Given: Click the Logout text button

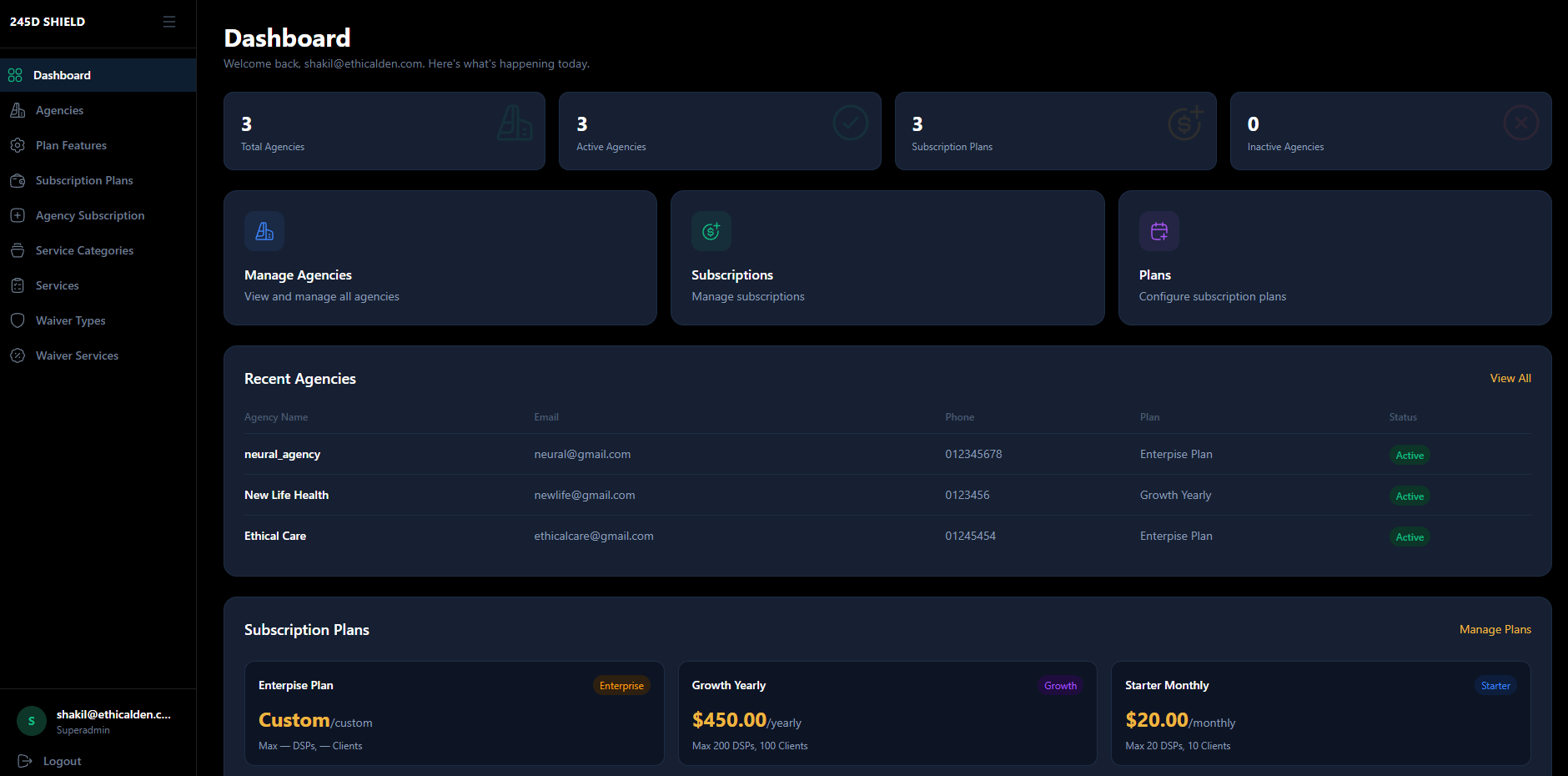Looking at the screenshot, I should click(63, 761).
